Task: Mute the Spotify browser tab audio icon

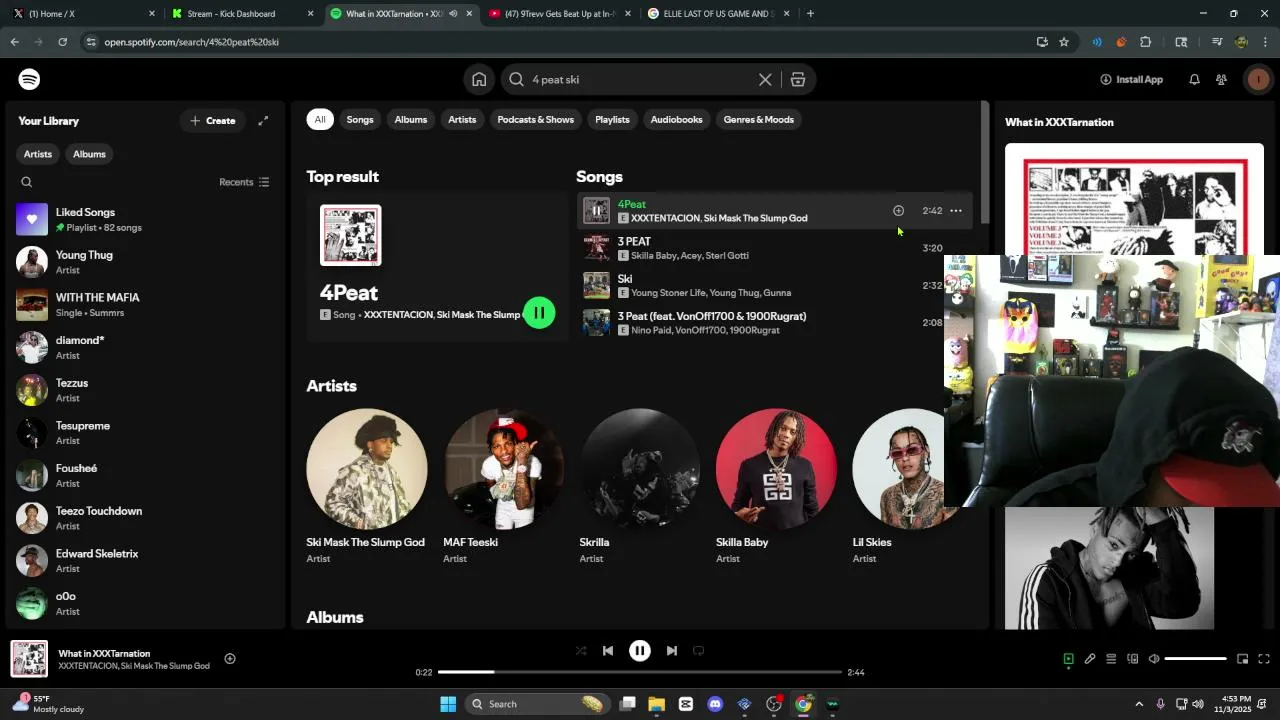Action: click(453, 14)
